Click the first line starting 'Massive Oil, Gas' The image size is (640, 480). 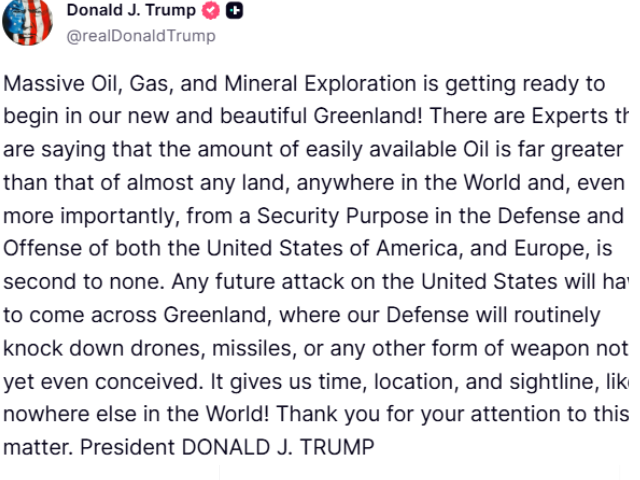coord(304,84)
